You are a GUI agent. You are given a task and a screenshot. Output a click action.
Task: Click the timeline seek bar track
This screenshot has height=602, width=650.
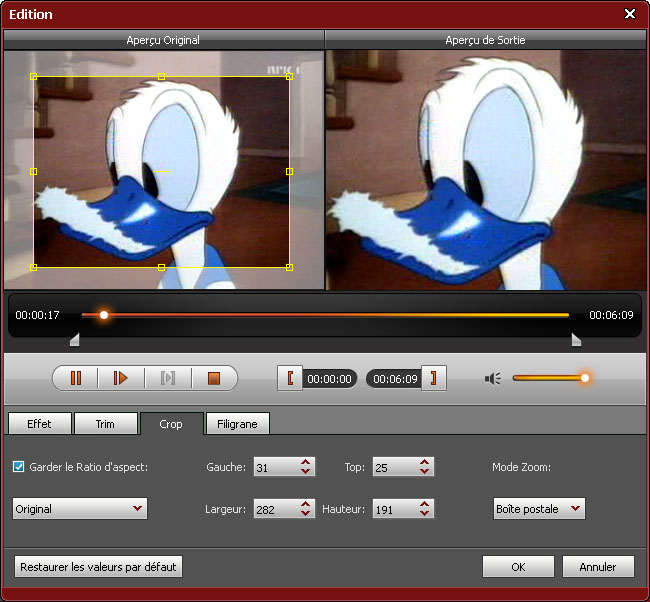[x=325, y=315]
